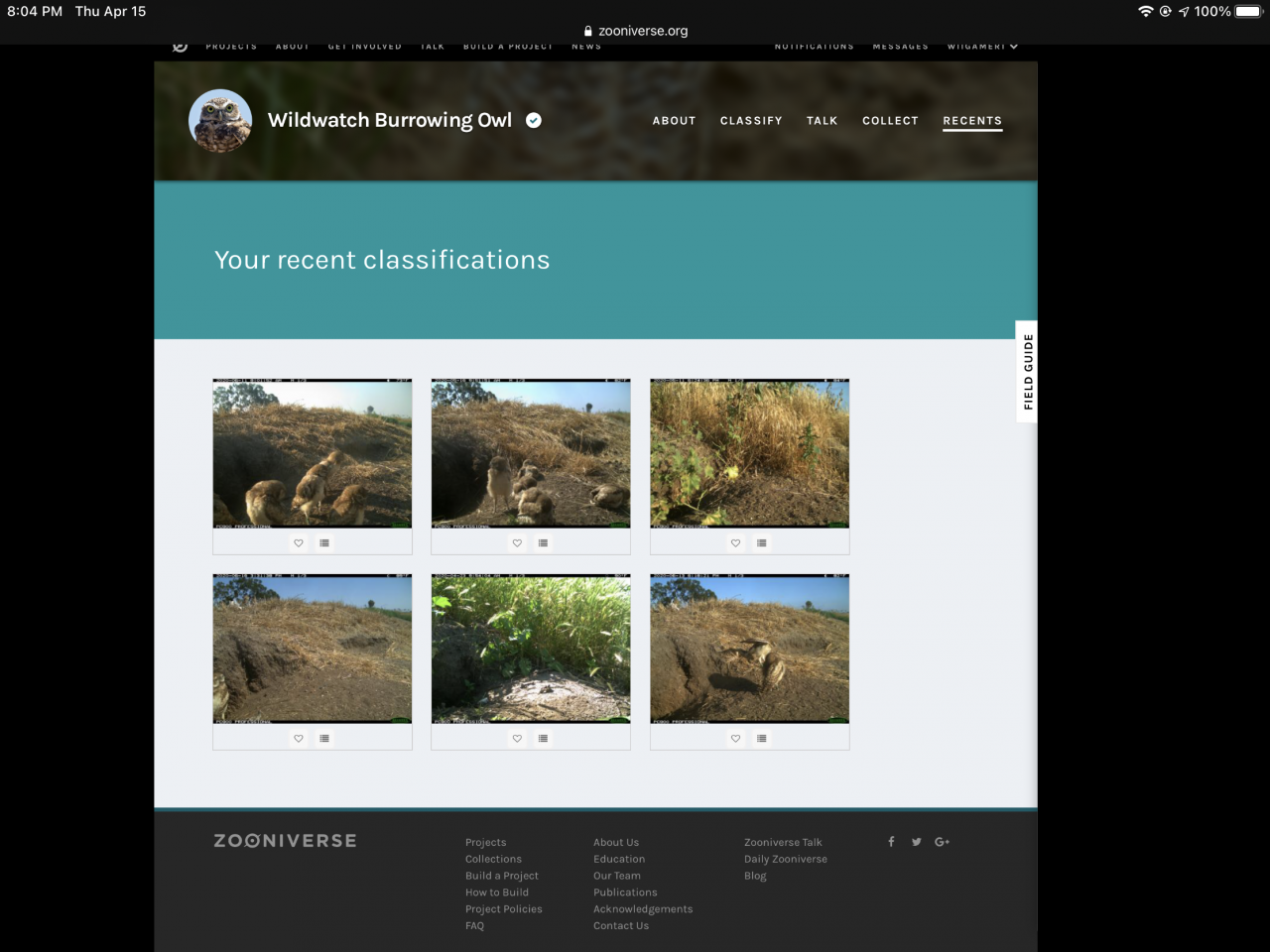Screen dimensions: 1270x952
Task: Open the footer Projects link
Action: (485, 843)
